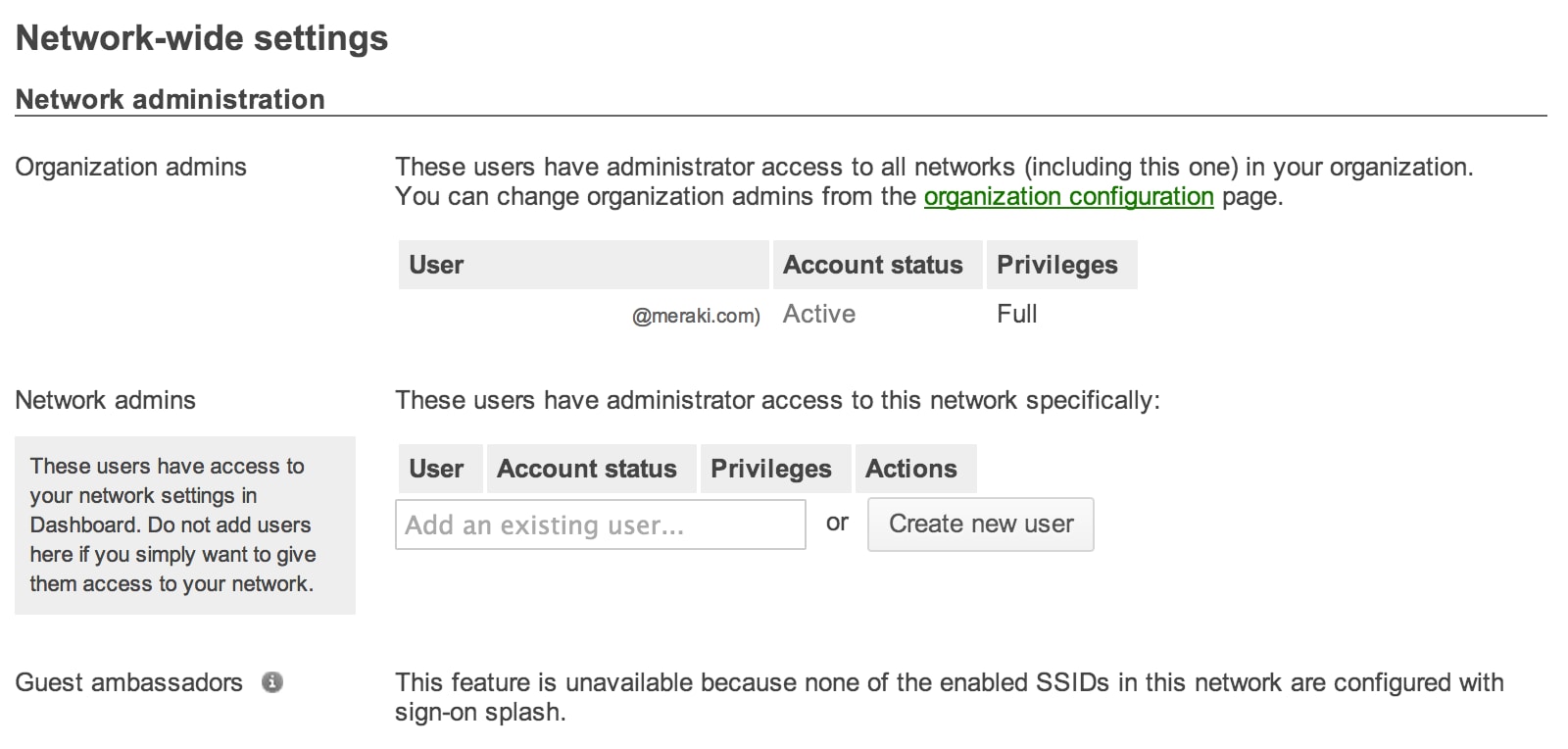Focus the Add an existing user field
The width and height of the screenshot is (1568, 749).
(x=601, y=524)
